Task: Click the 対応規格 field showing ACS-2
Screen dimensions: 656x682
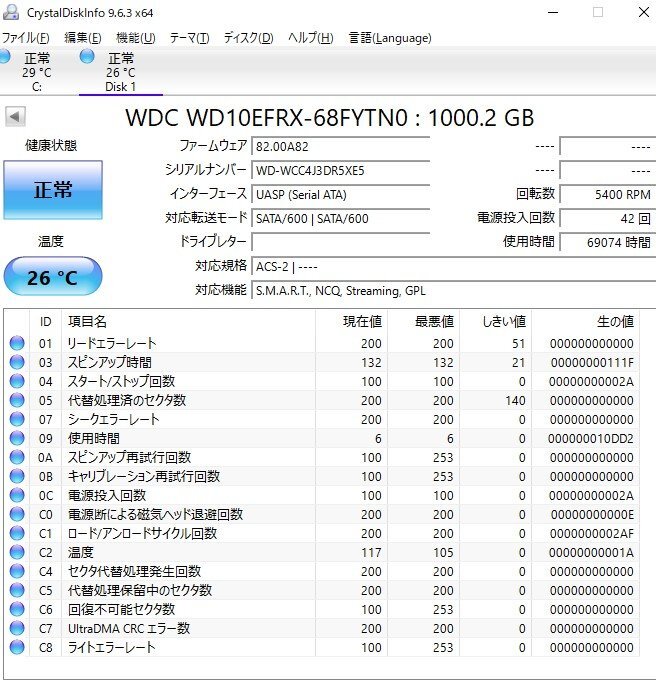Action: (x=454, y=266)
